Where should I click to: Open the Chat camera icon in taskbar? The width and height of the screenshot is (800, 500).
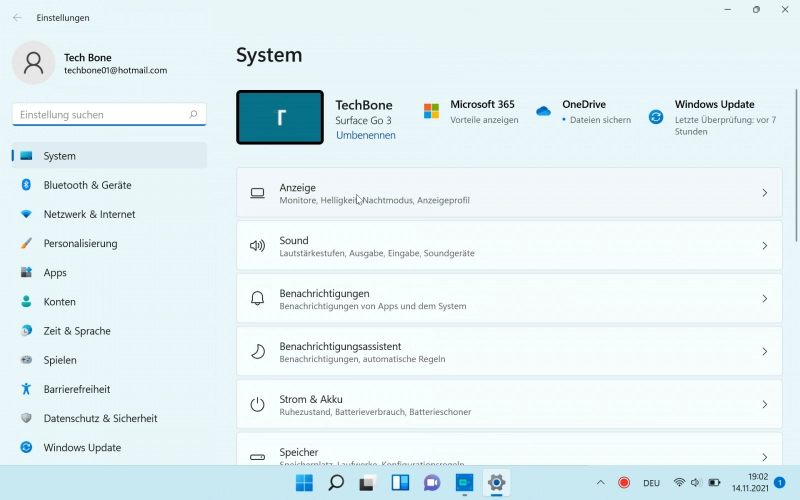coord(432,482)
